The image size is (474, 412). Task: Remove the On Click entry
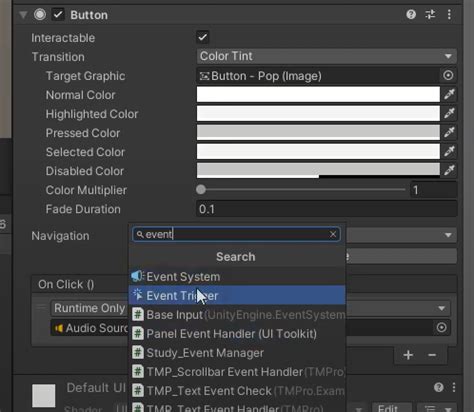(432, 355)
